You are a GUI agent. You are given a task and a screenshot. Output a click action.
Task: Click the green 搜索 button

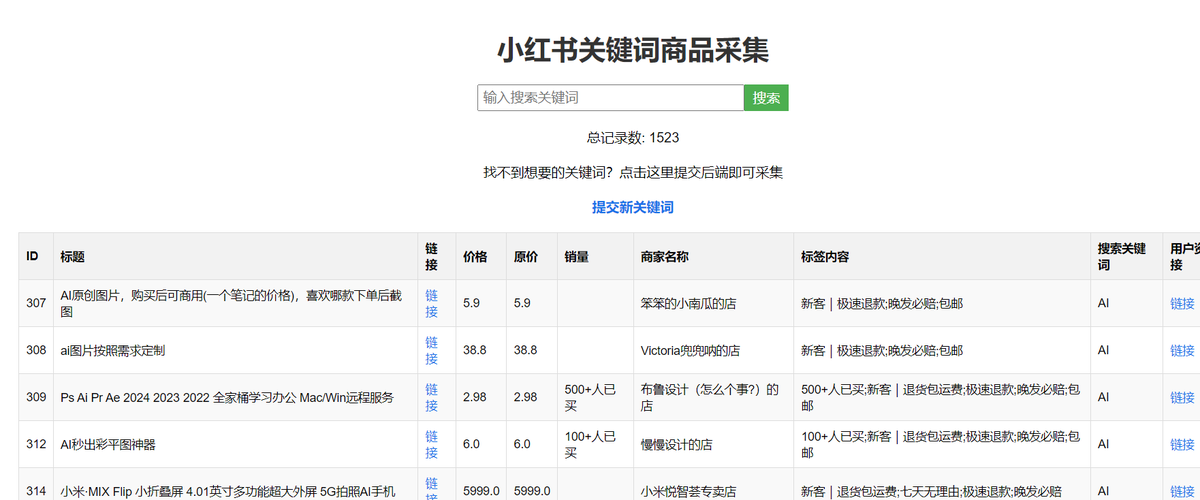coord(766,98)
